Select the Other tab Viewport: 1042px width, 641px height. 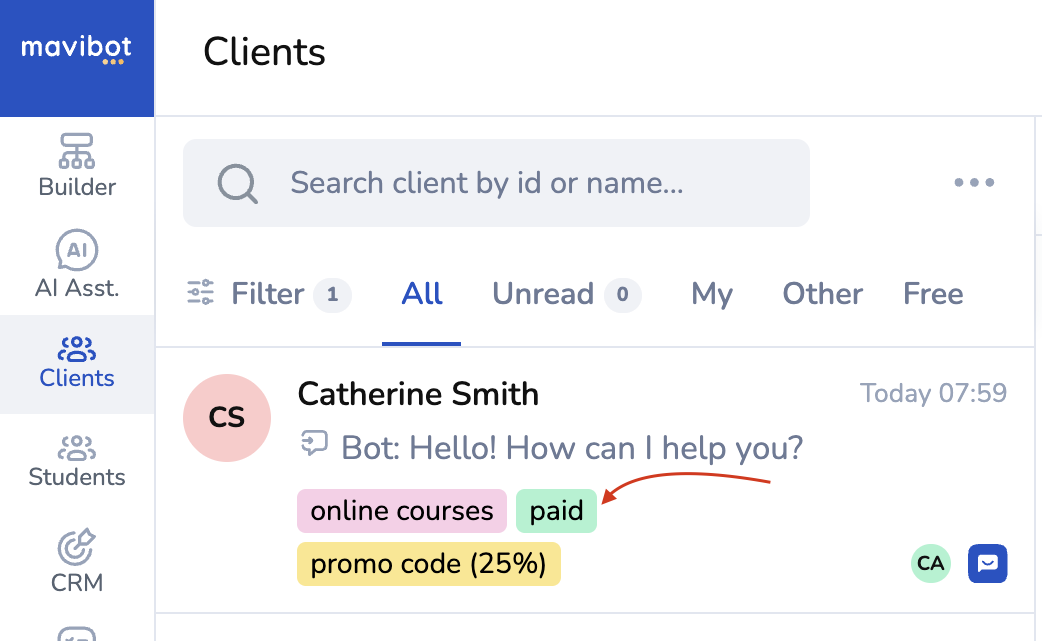822,294
